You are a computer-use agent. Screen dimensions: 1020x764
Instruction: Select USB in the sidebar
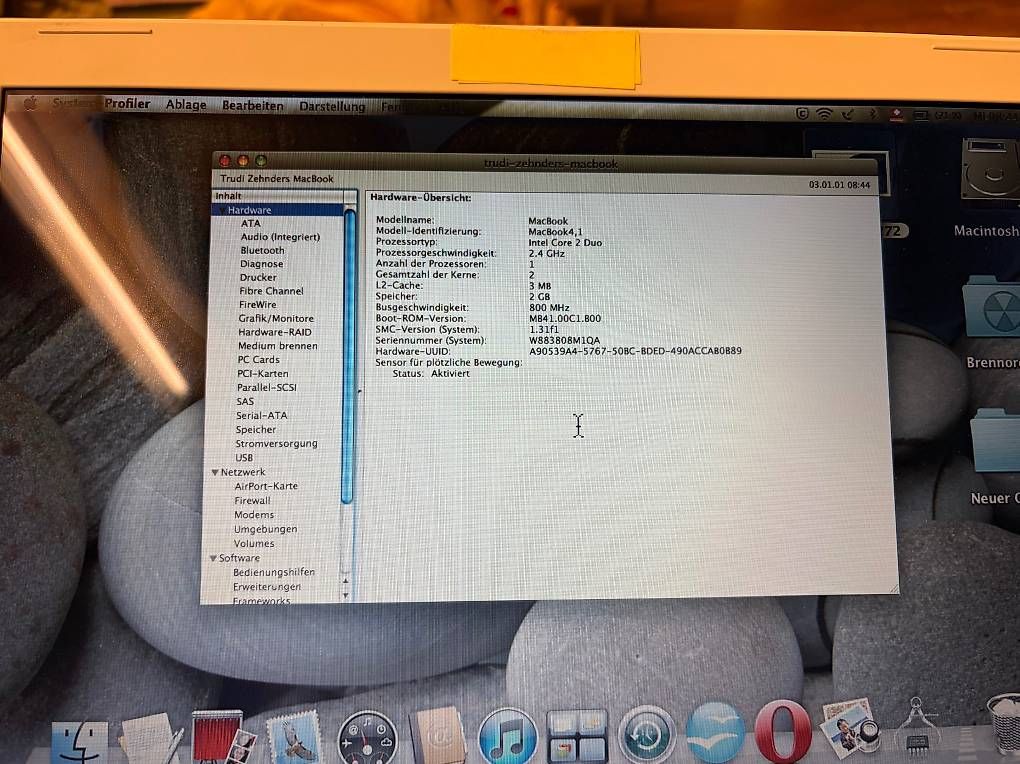pos(244,458)
